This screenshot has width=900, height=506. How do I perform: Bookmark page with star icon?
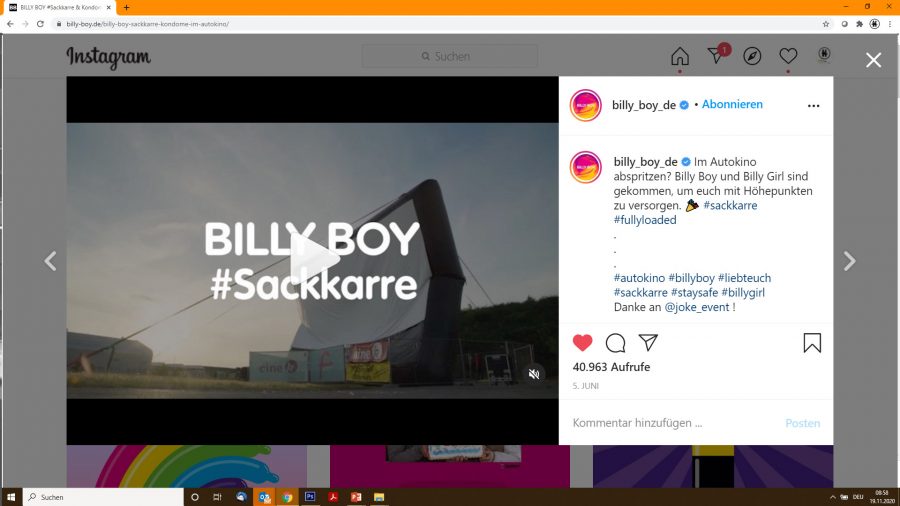coord(826,24)
